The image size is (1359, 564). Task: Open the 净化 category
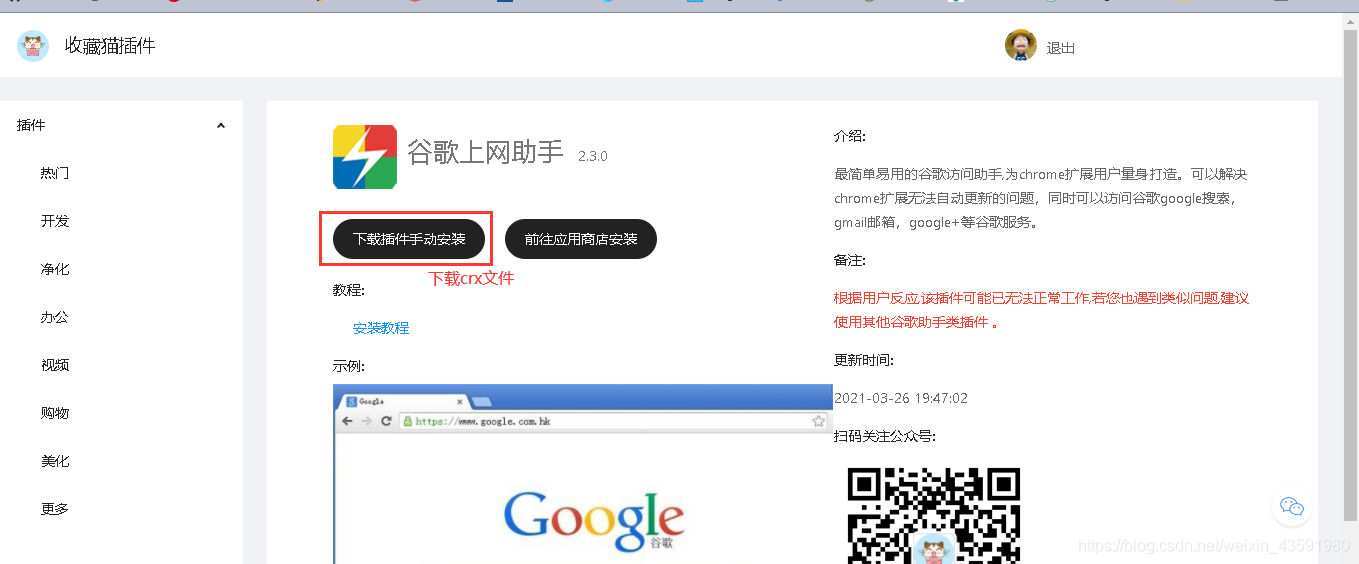pos(55,269)
